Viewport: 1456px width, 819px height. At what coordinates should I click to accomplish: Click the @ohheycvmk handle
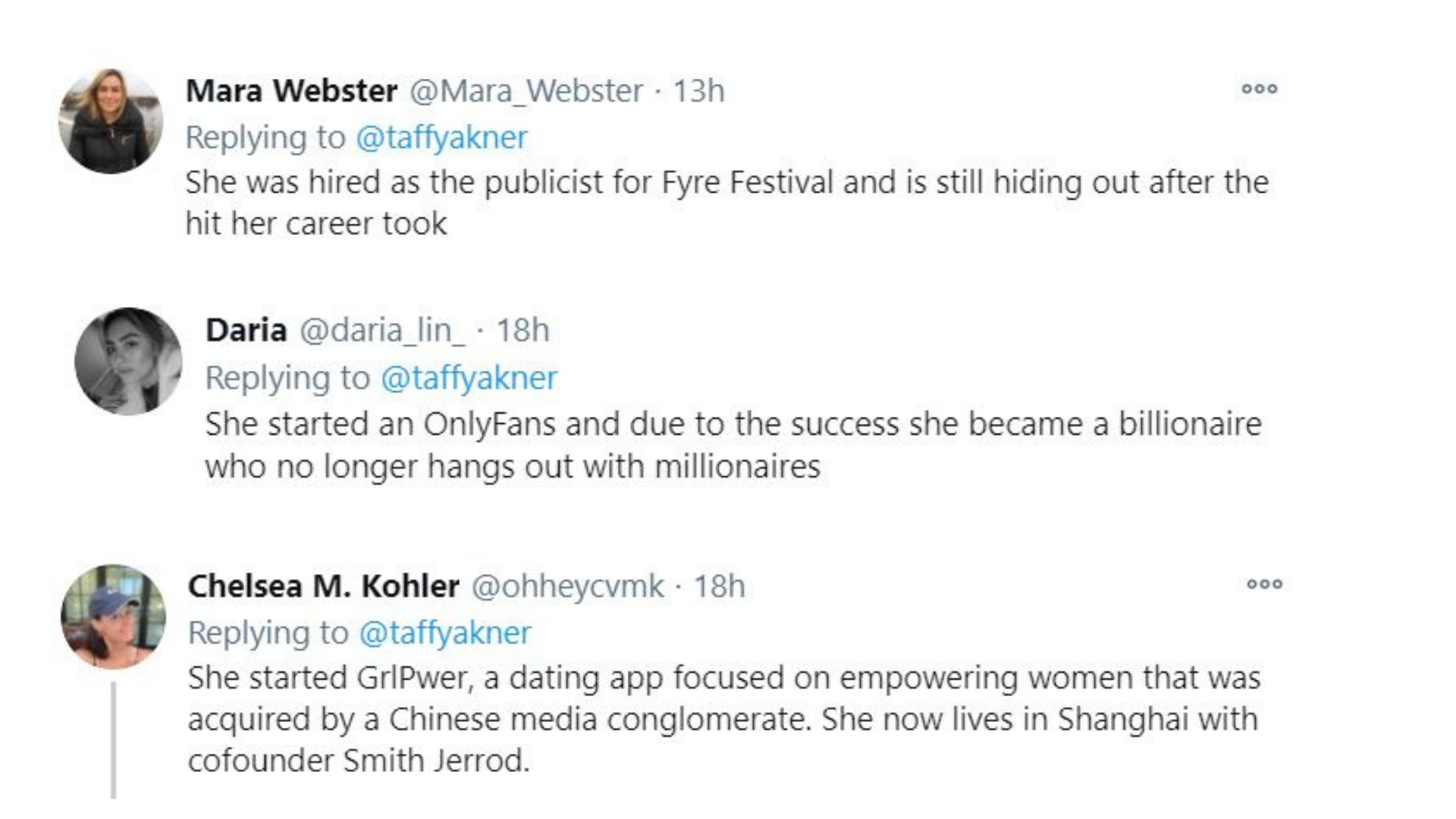pos(567,586)
